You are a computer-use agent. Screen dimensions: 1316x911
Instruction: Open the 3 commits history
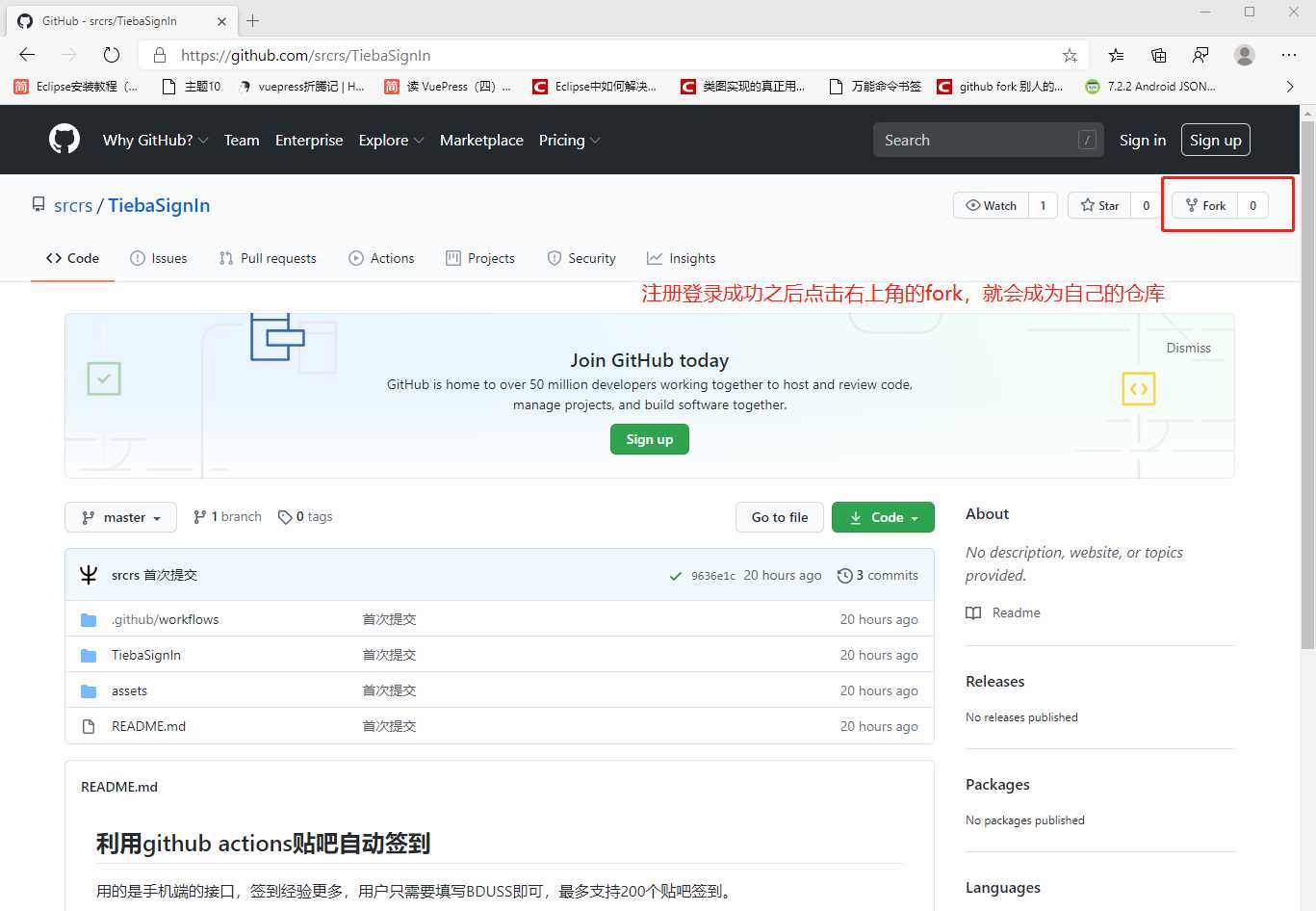[878, 575]
